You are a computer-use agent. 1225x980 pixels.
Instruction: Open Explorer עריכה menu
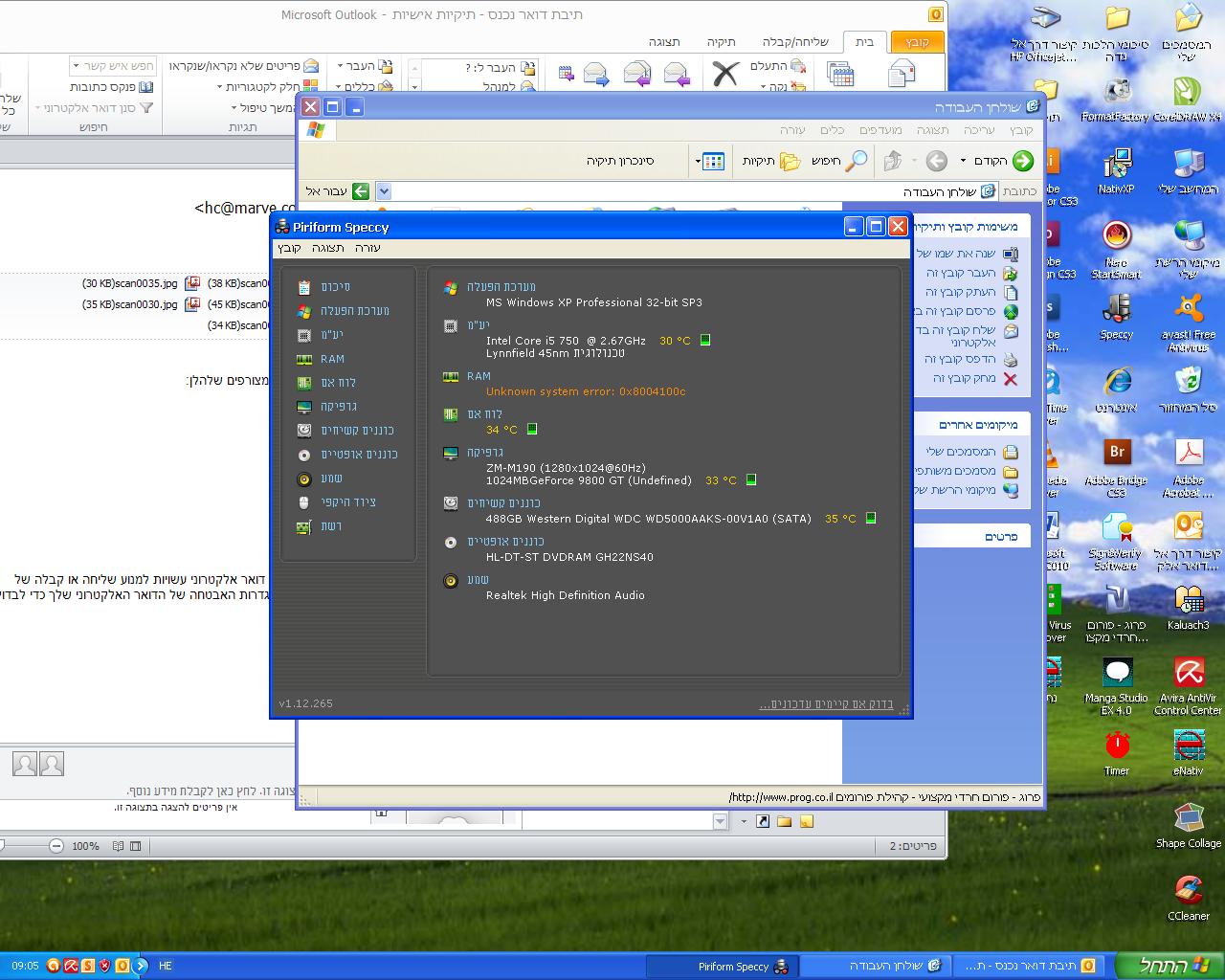pyautogui.click(x=979, y=130)
